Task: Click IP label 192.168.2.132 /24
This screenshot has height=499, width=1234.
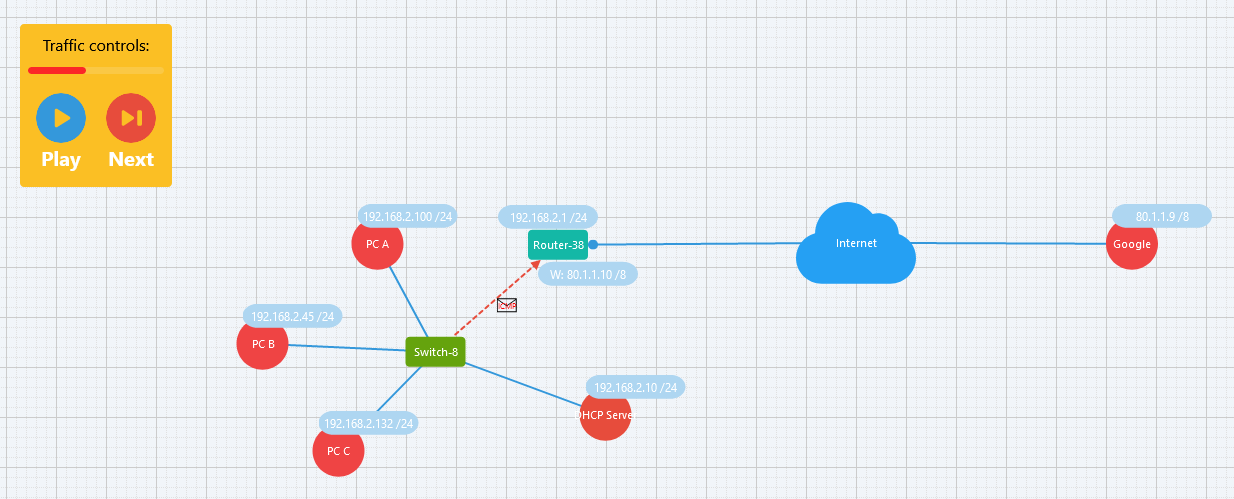Action: point(368,423)
